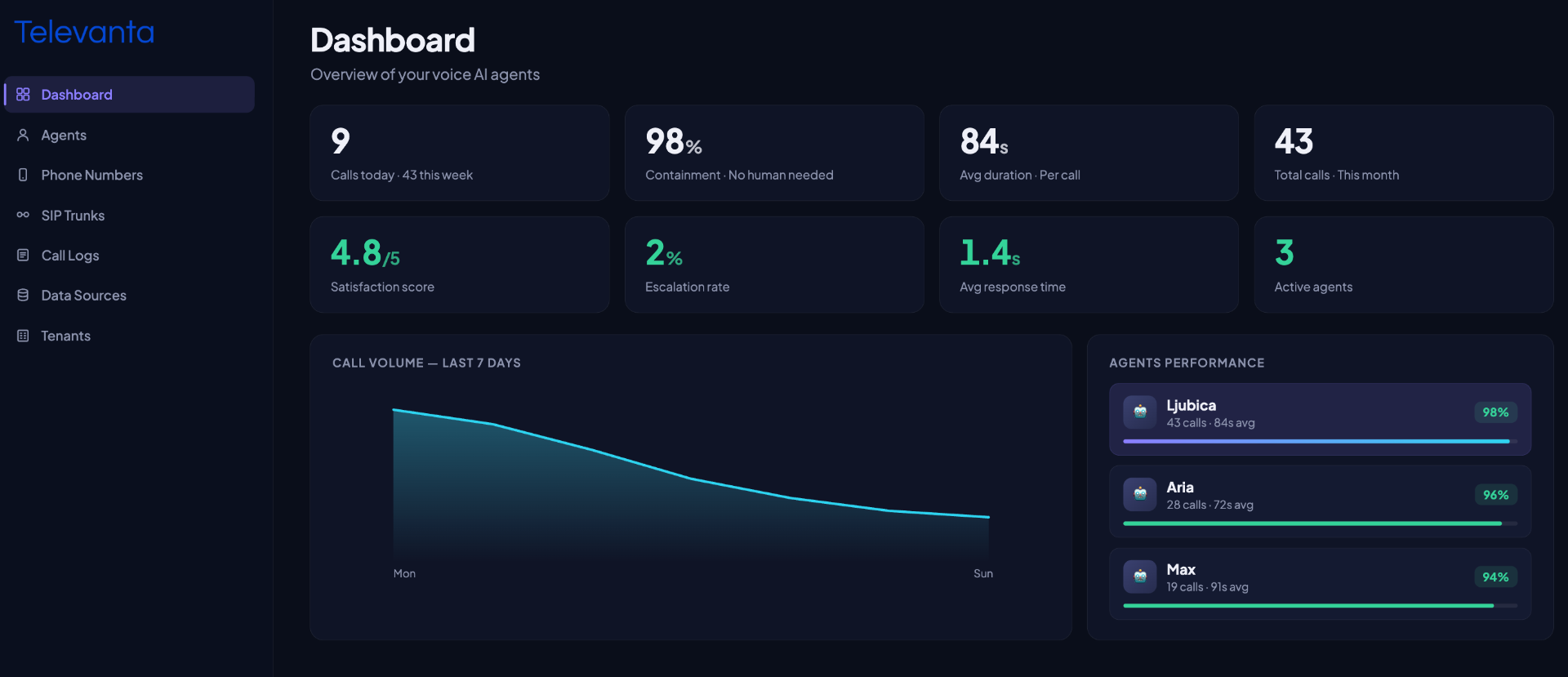The image size is (1568, 677).
Task: Open the Escalation rate card
Action: coord(774,265)
